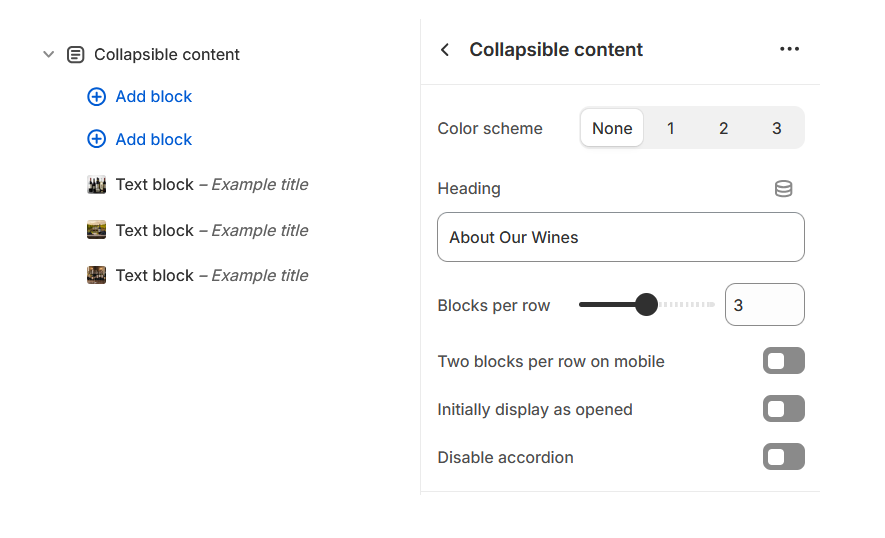Select the first Text block thumbnail
The height and width of the screenshot is (538, 885).
tap(96, 185)
